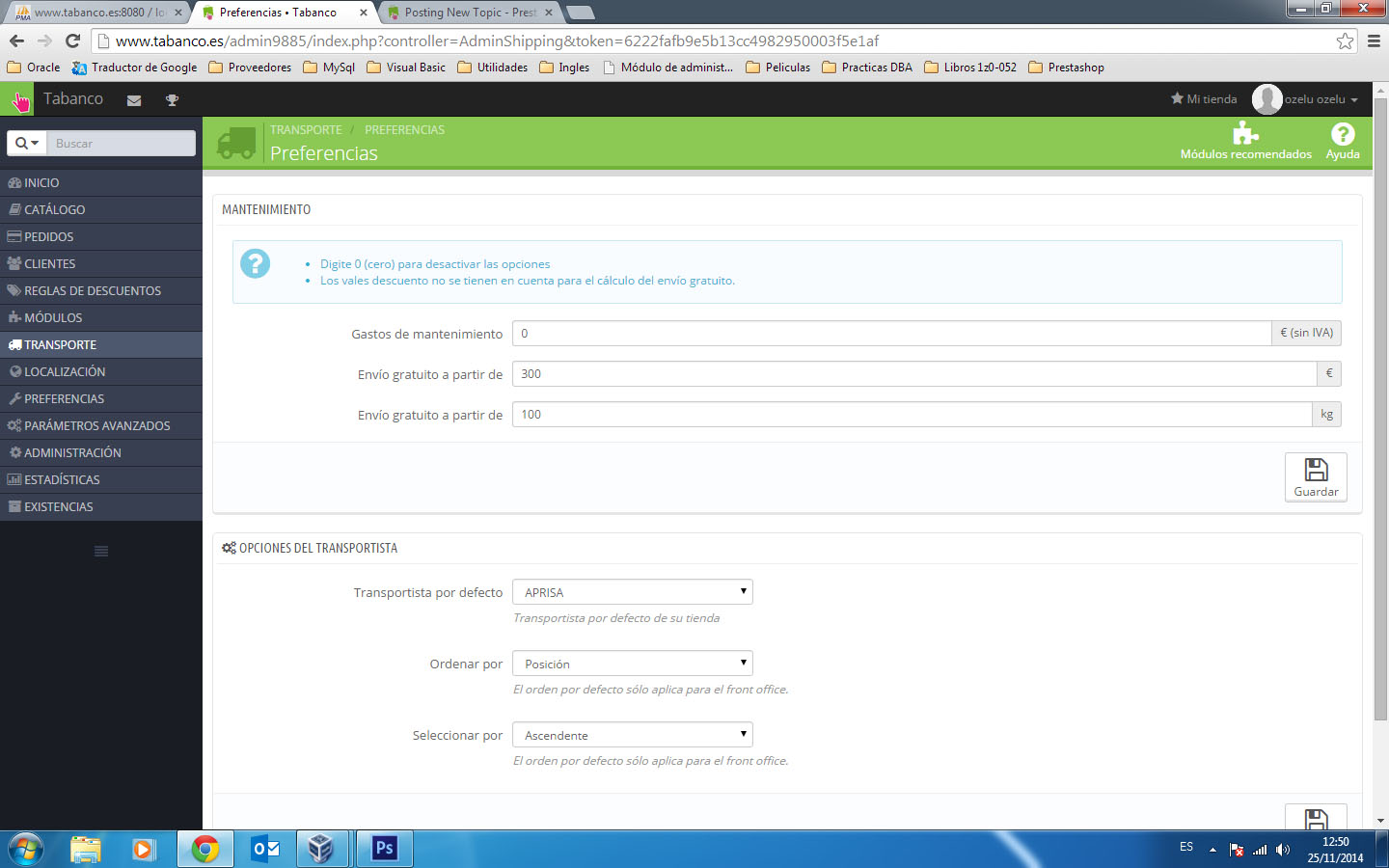This screenshot has height=868, width=1389.
Task: Go back with browser back arrow
Action: click(x=16, y=41)
